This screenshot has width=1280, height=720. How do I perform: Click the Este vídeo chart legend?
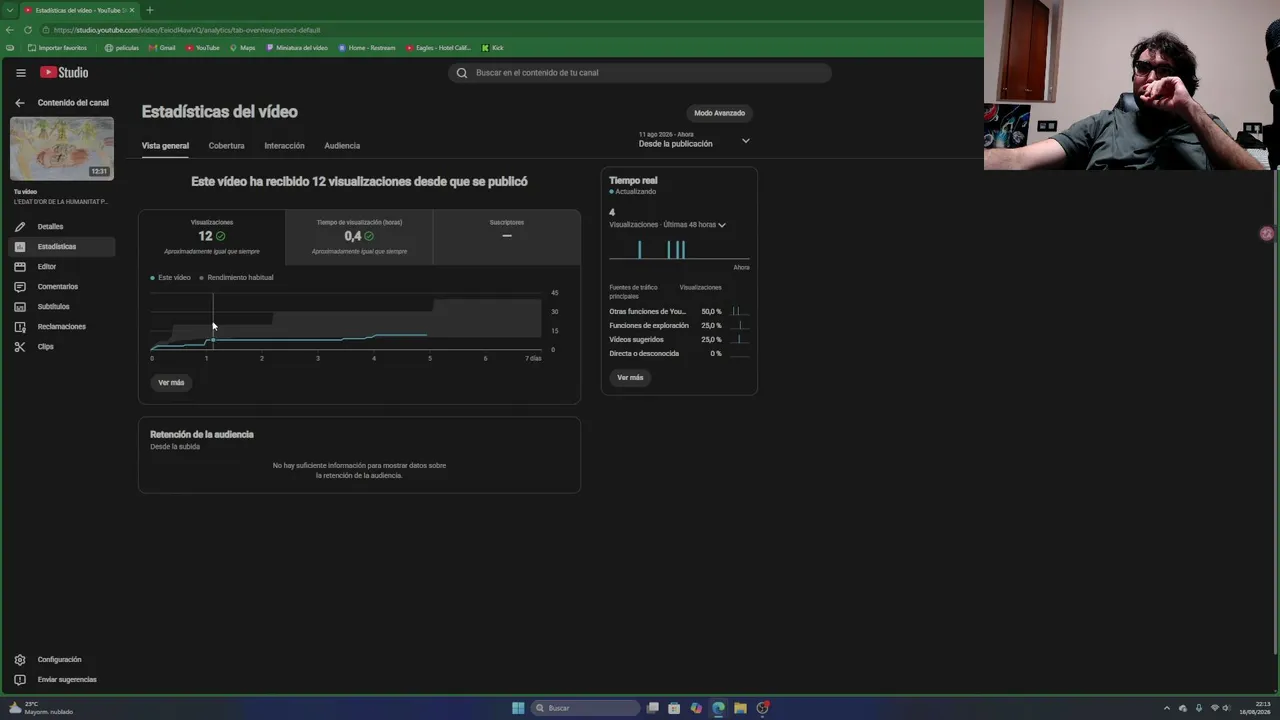pyautogui.click(x=171, y=278)
